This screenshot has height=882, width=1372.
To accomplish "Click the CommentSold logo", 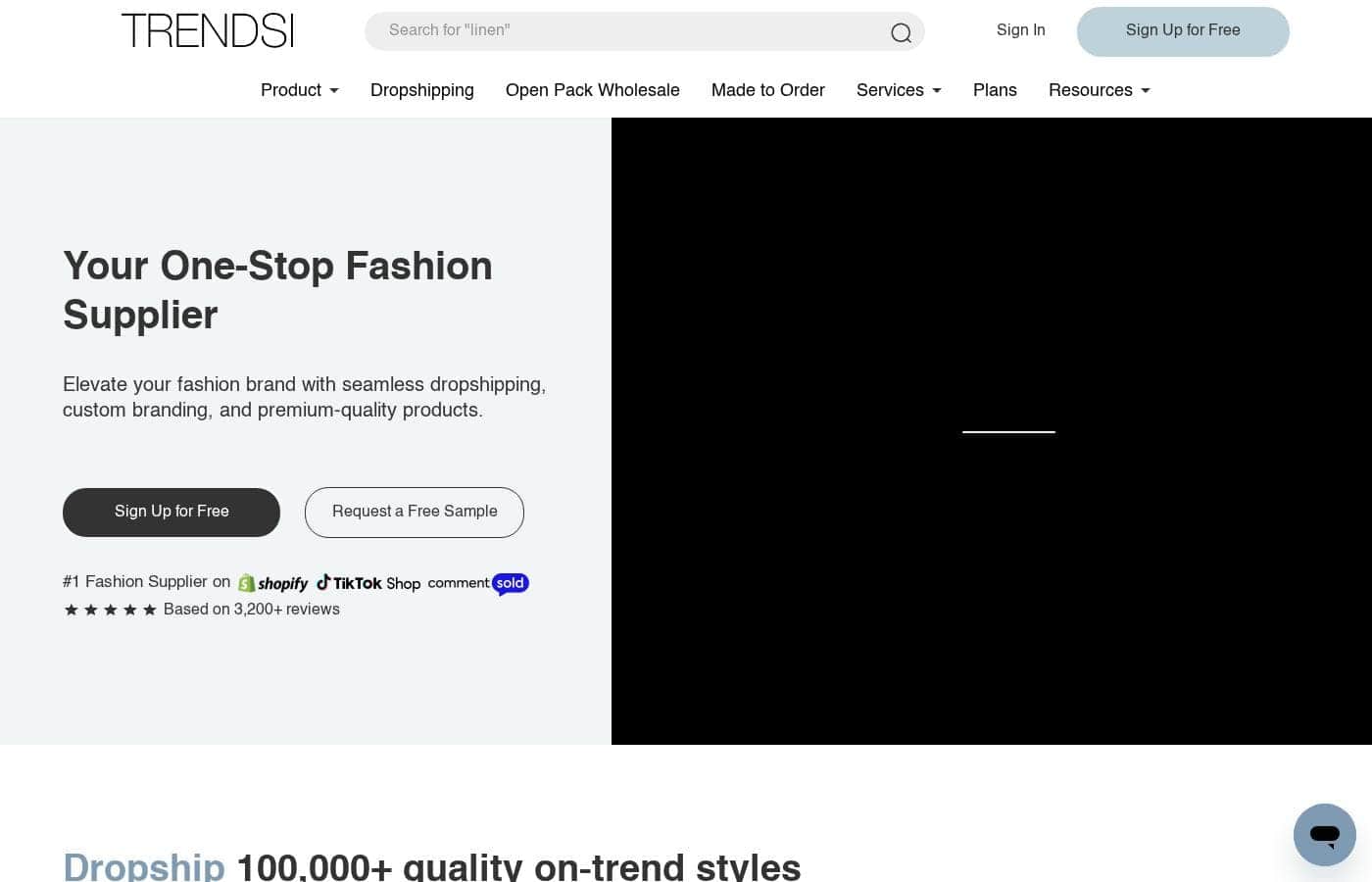I will point(478,583).
